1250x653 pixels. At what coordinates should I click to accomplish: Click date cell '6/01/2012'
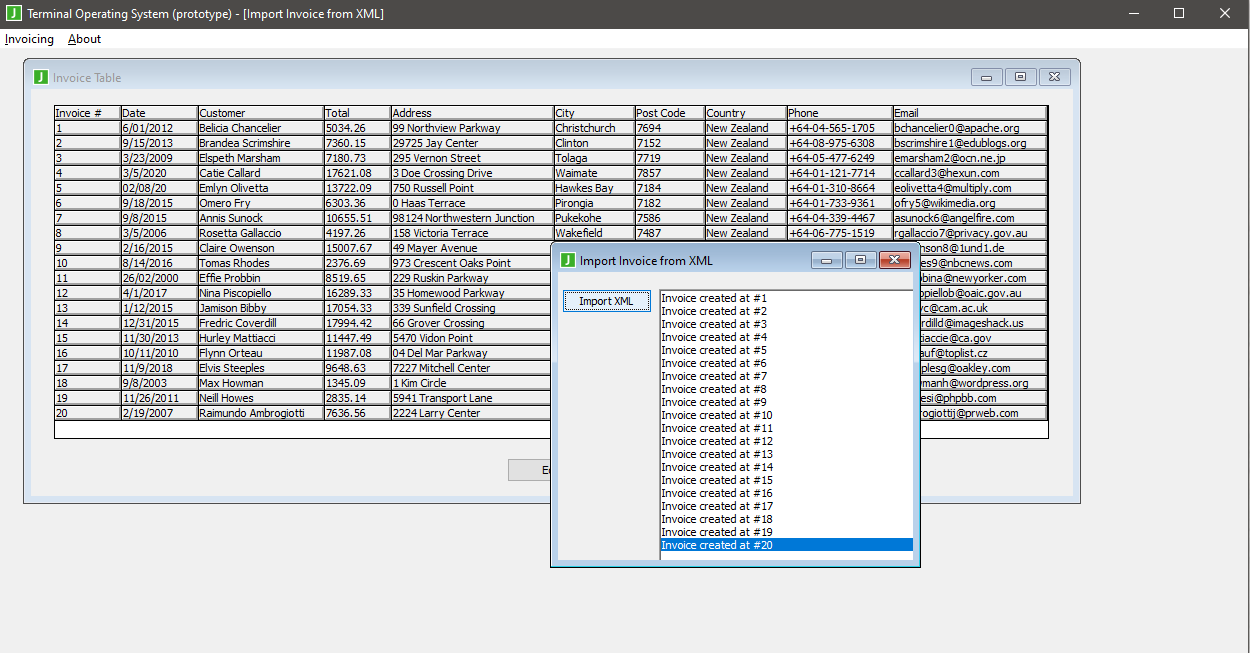(159, 128)
